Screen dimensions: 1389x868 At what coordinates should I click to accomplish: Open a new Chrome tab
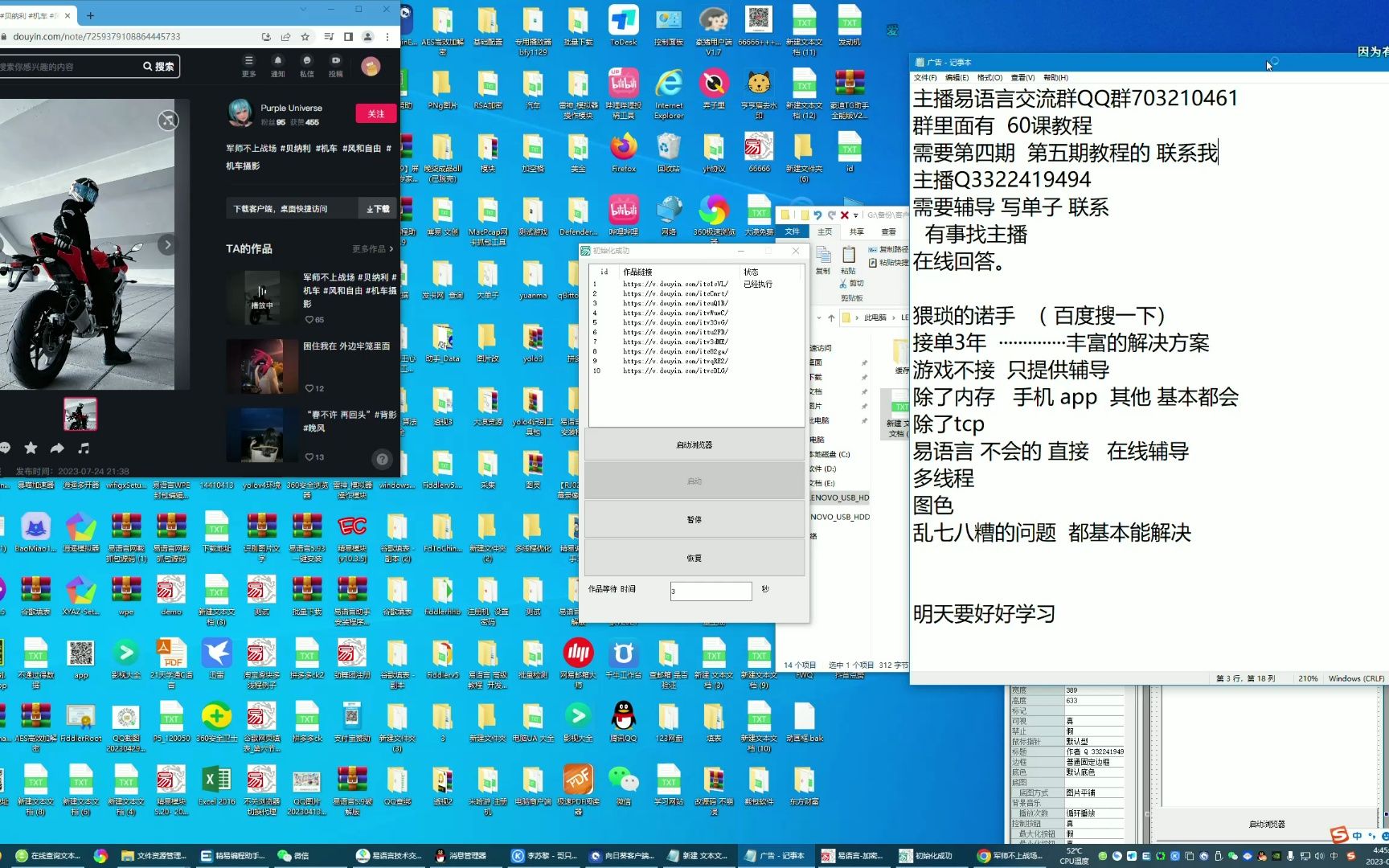pos(90,15)
